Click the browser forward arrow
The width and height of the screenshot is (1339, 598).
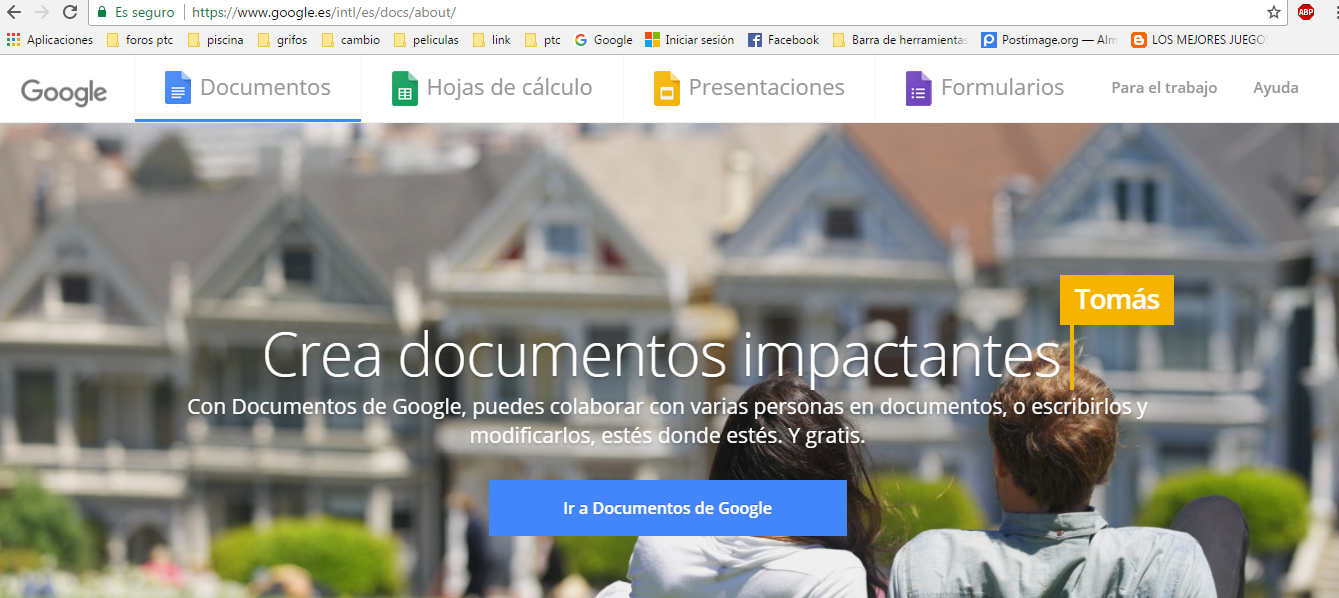42,12
